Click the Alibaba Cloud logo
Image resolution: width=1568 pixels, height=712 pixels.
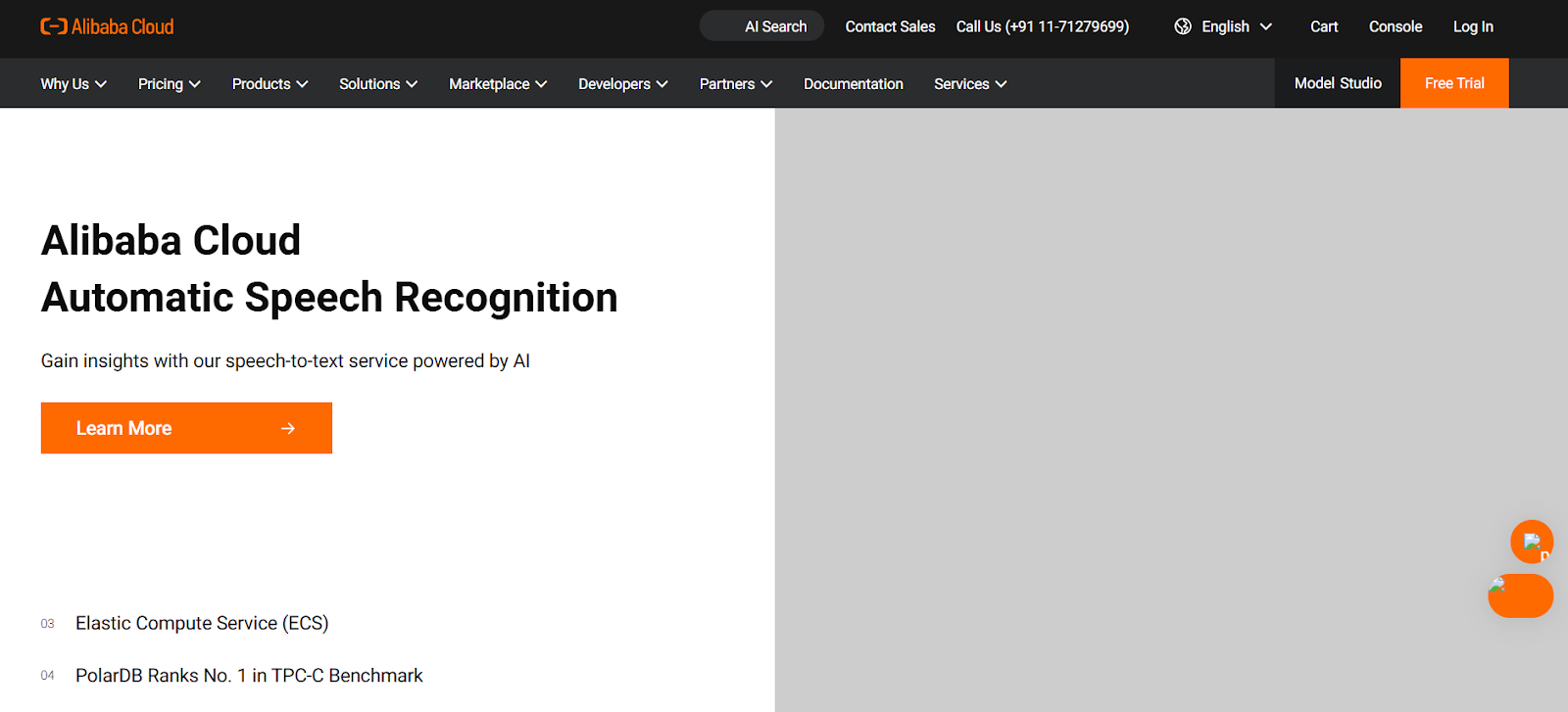pyautogui.click(x=107, y=26)
